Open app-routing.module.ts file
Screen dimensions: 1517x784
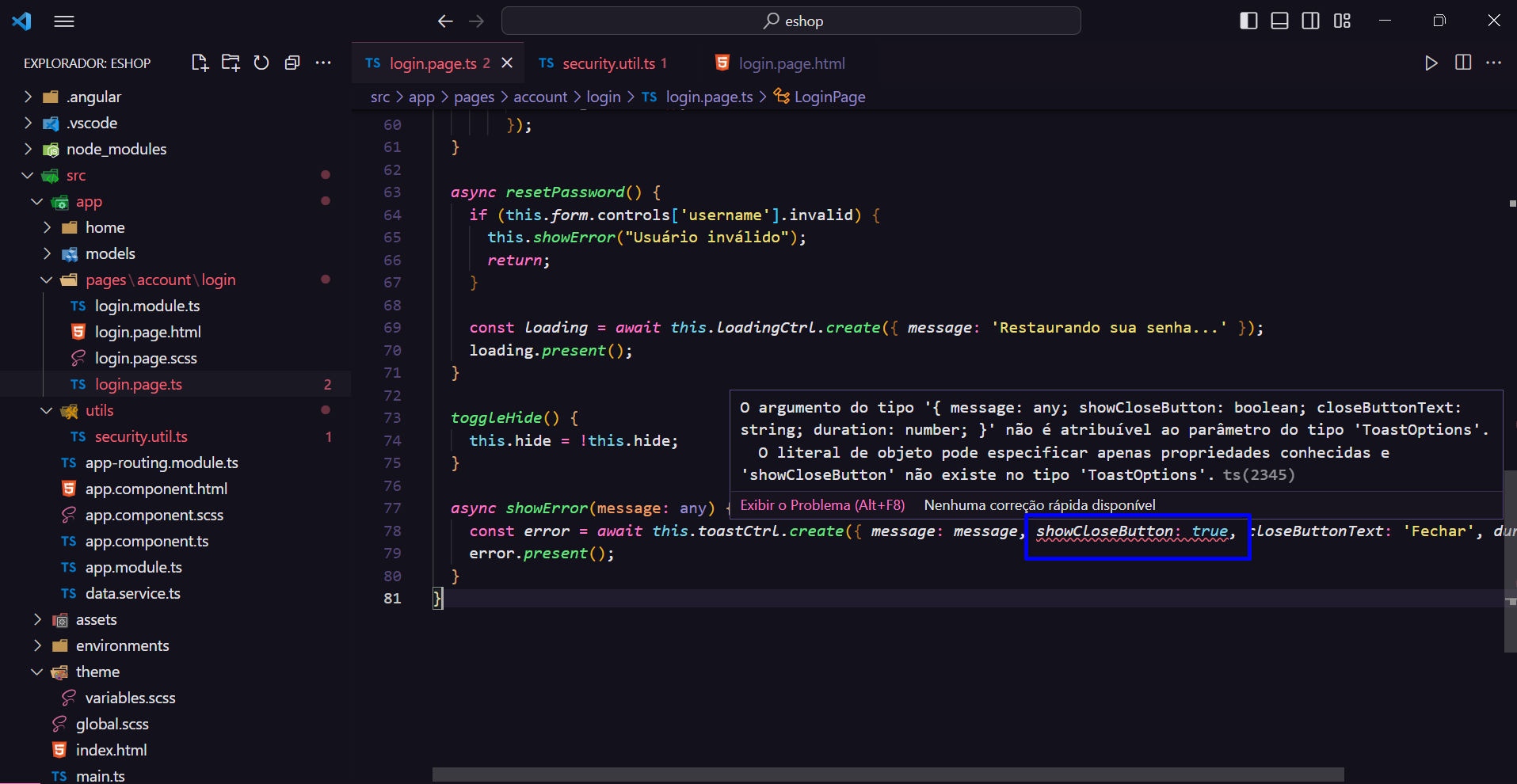click(x=162, y=462)
